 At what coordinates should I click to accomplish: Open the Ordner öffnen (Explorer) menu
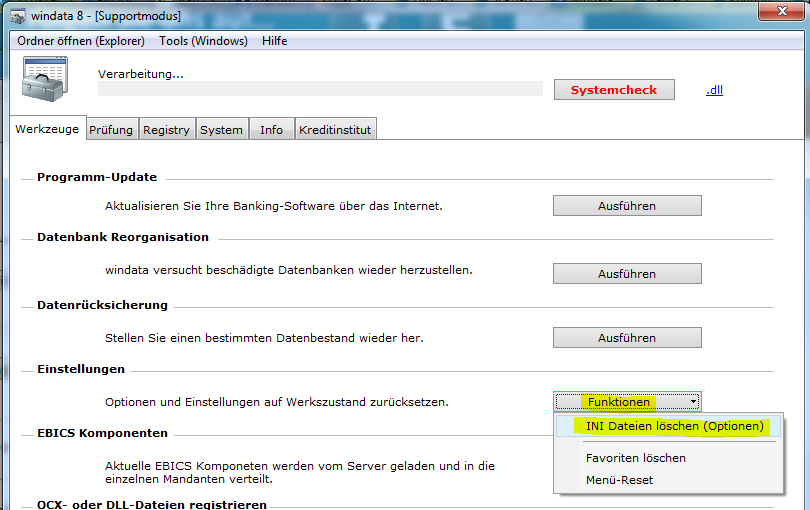pyautogui.click(x=81, y=41)
